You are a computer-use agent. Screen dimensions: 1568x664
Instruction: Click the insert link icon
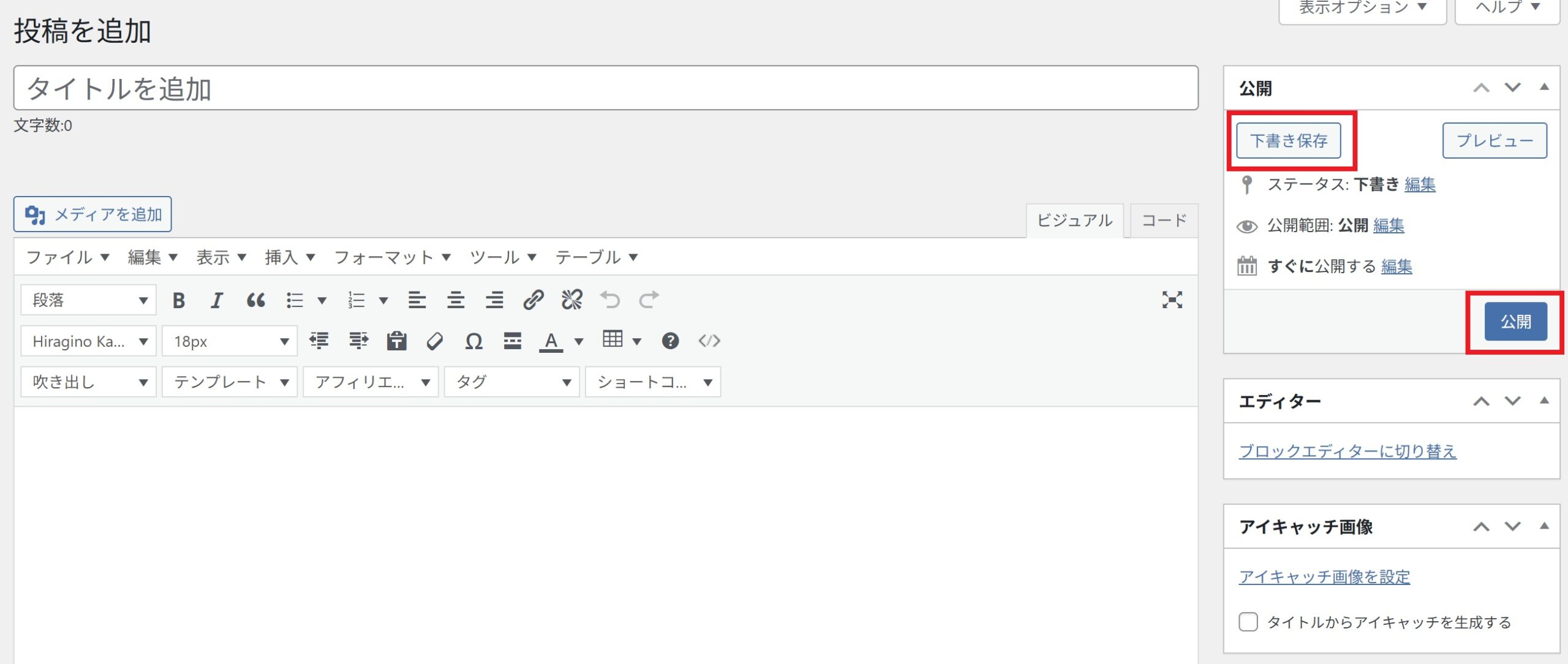pyautogui.click(x=533, y=300)
